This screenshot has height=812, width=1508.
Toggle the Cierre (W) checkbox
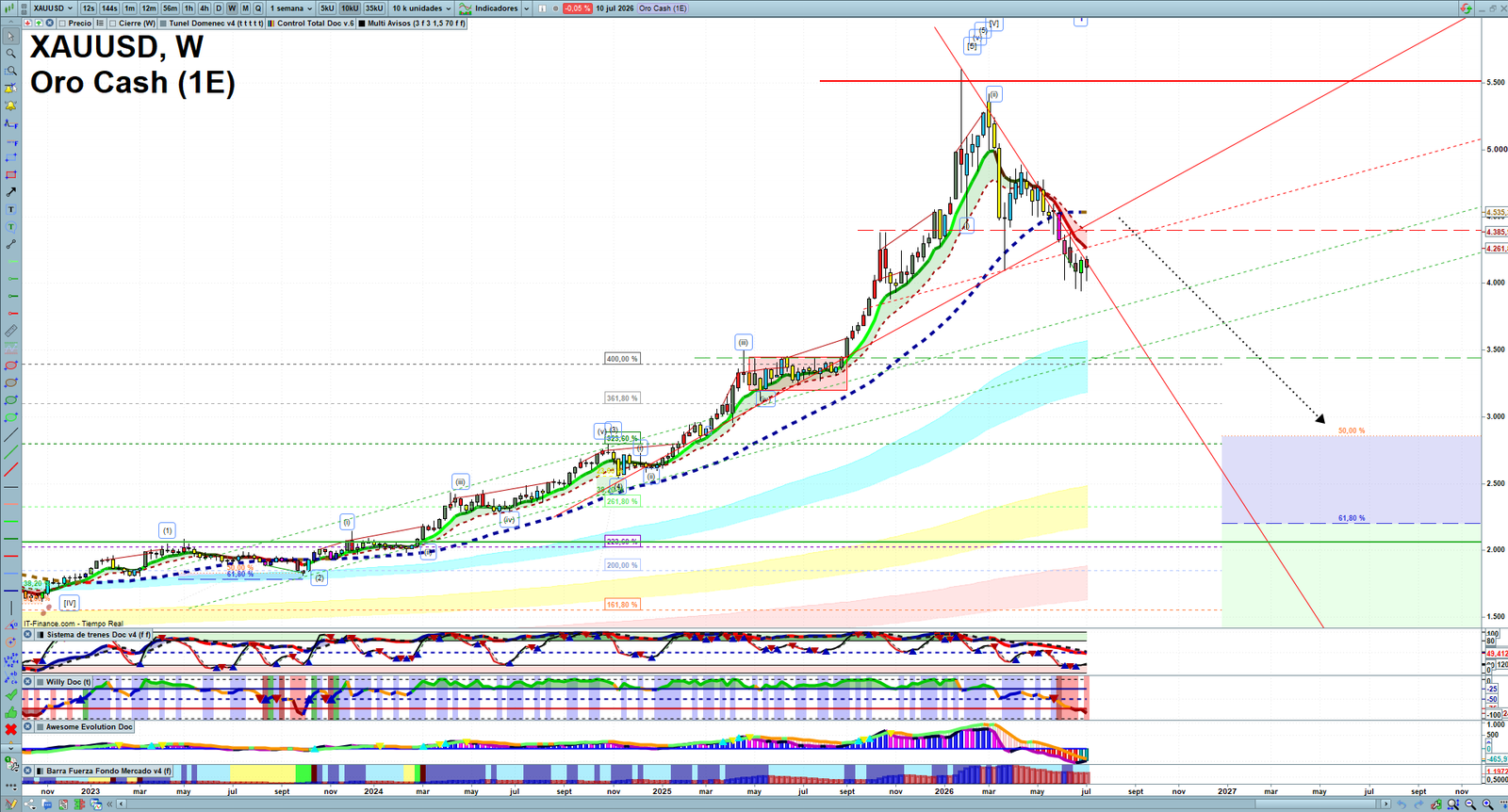click(113, 23)
